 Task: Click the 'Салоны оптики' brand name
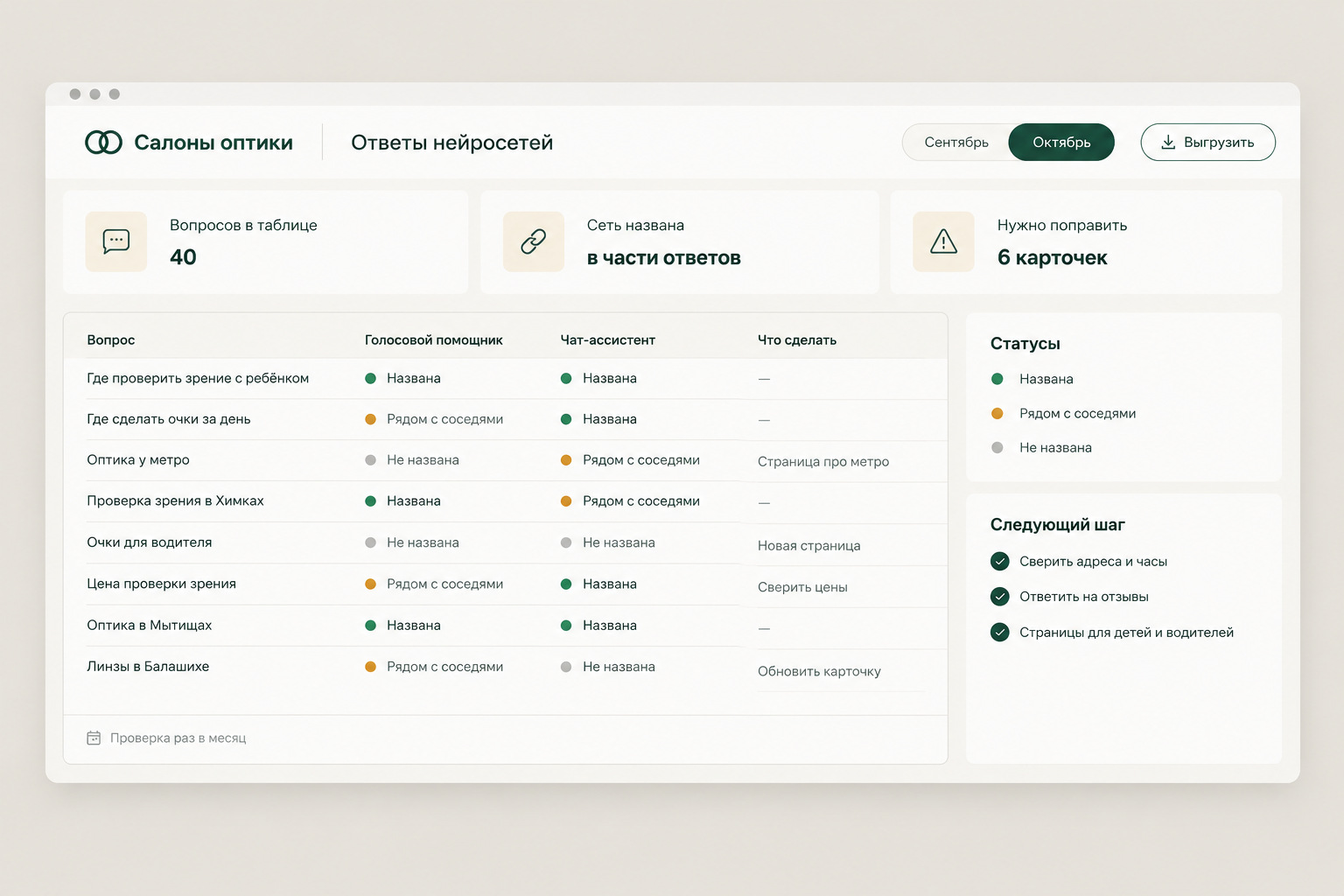click(213, 143)
